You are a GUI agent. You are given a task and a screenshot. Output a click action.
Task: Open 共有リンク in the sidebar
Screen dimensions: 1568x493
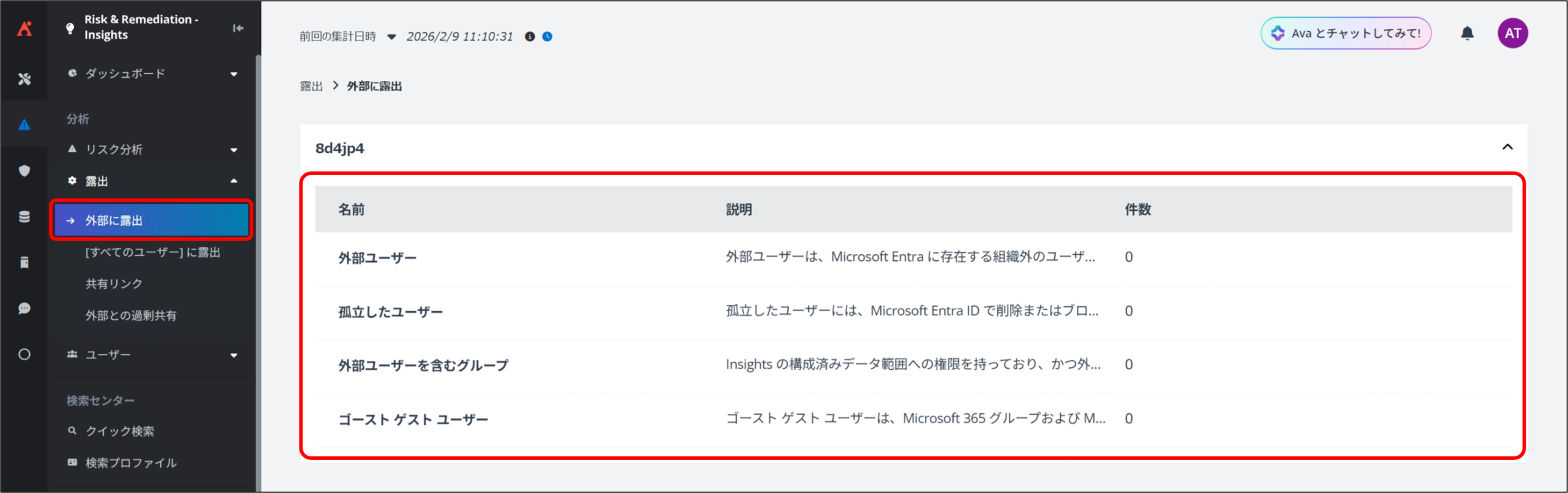click(114, 284)
